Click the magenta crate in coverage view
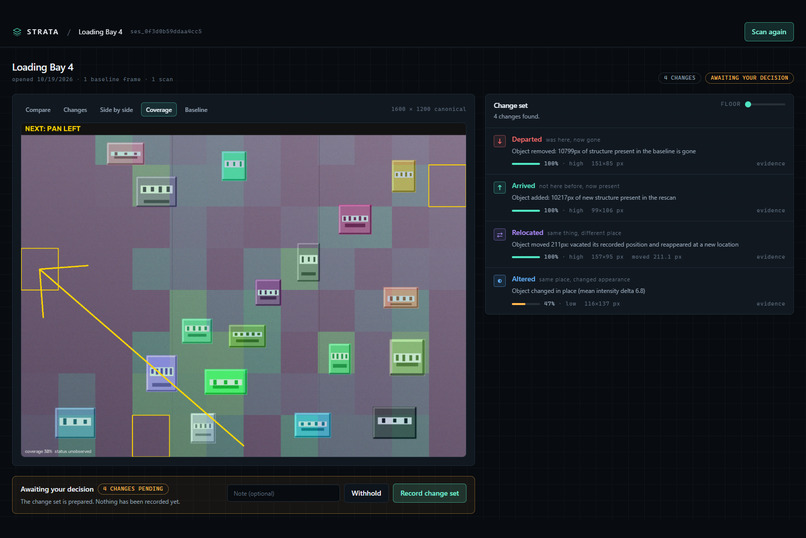Screen dimensions: 806x538 point(355,219)
